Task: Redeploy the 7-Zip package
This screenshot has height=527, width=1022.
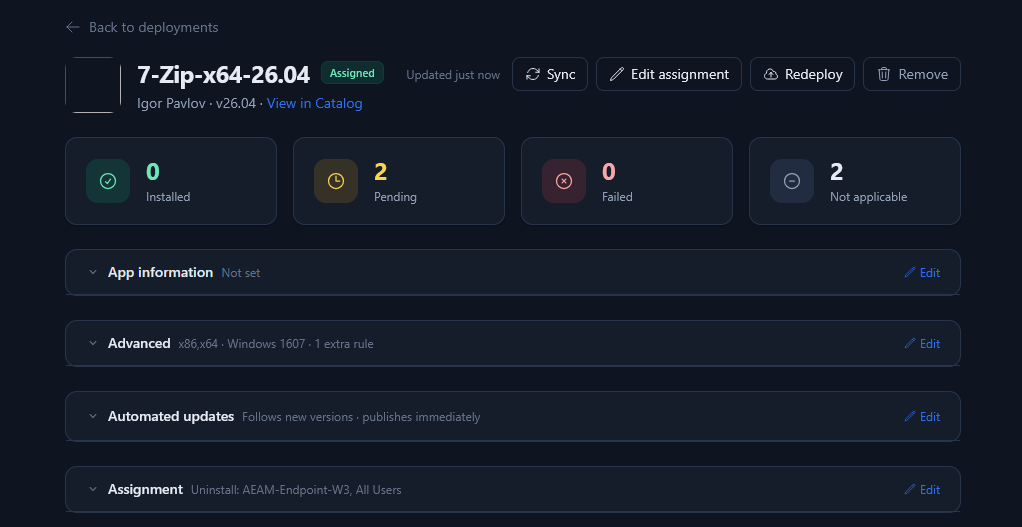Action: (x=802, y=74)
